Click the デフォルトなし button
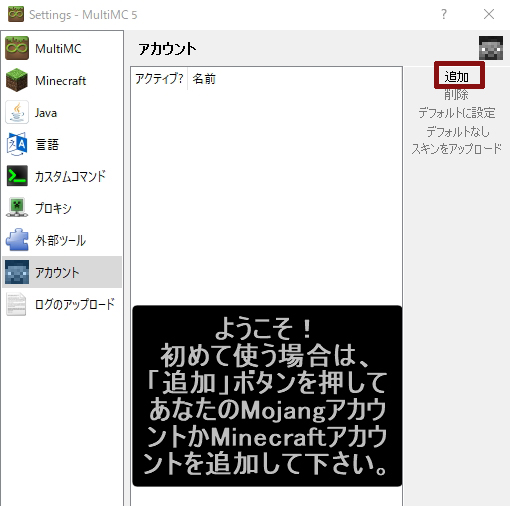The height and width of the screenshot is (506, 510). tap(457, 131)
